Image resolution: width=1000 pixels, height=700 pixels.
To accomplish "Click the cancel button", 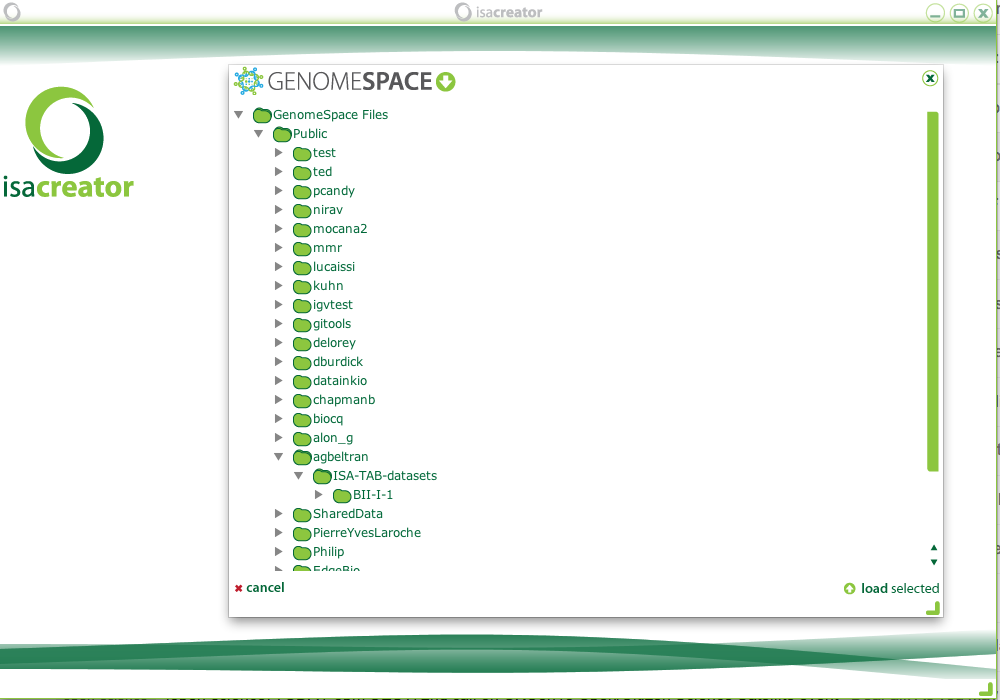I will [260, 588].
